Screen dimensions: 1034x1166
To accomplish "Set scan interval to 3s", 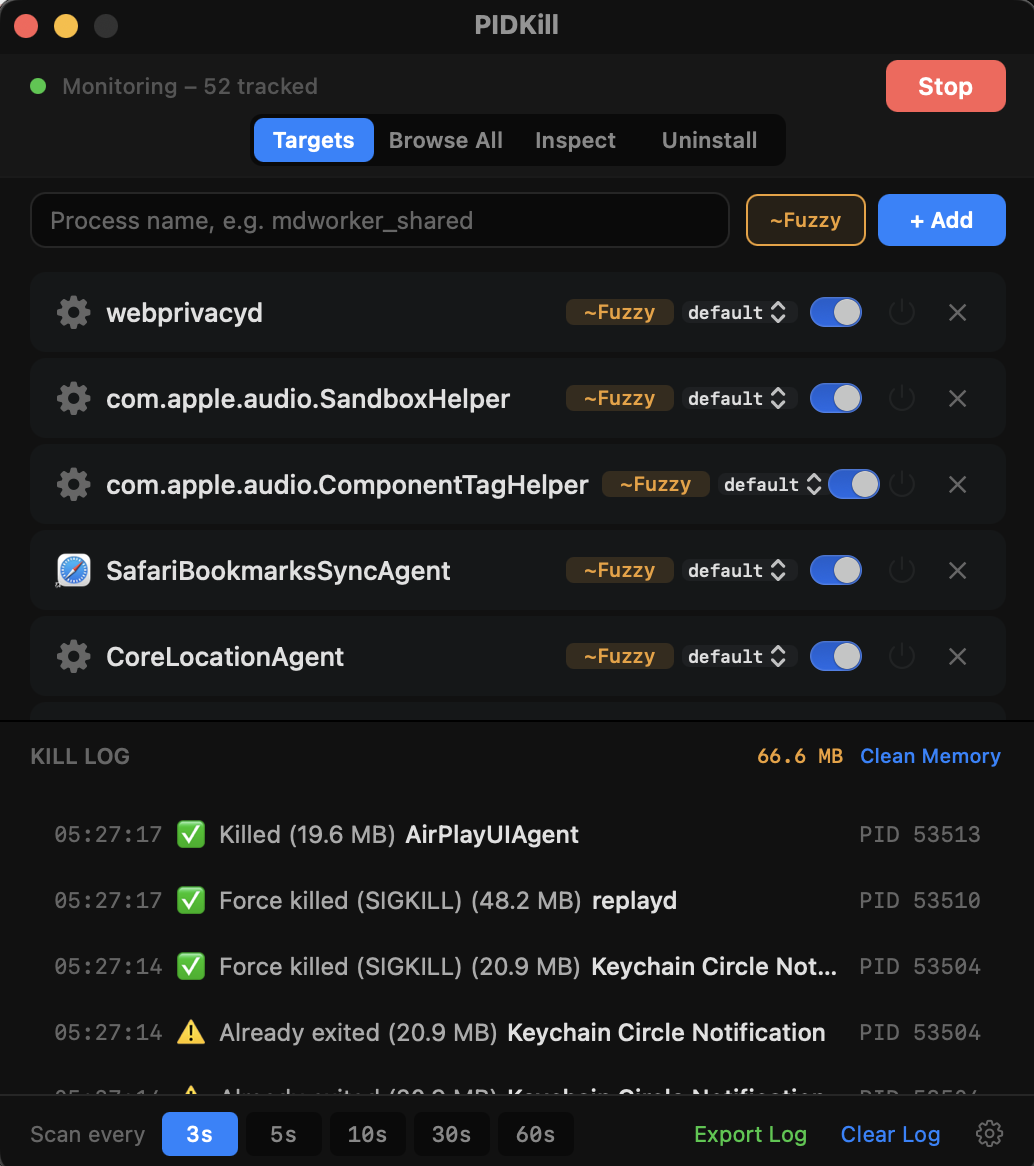I will click(x=199, y=1134).
